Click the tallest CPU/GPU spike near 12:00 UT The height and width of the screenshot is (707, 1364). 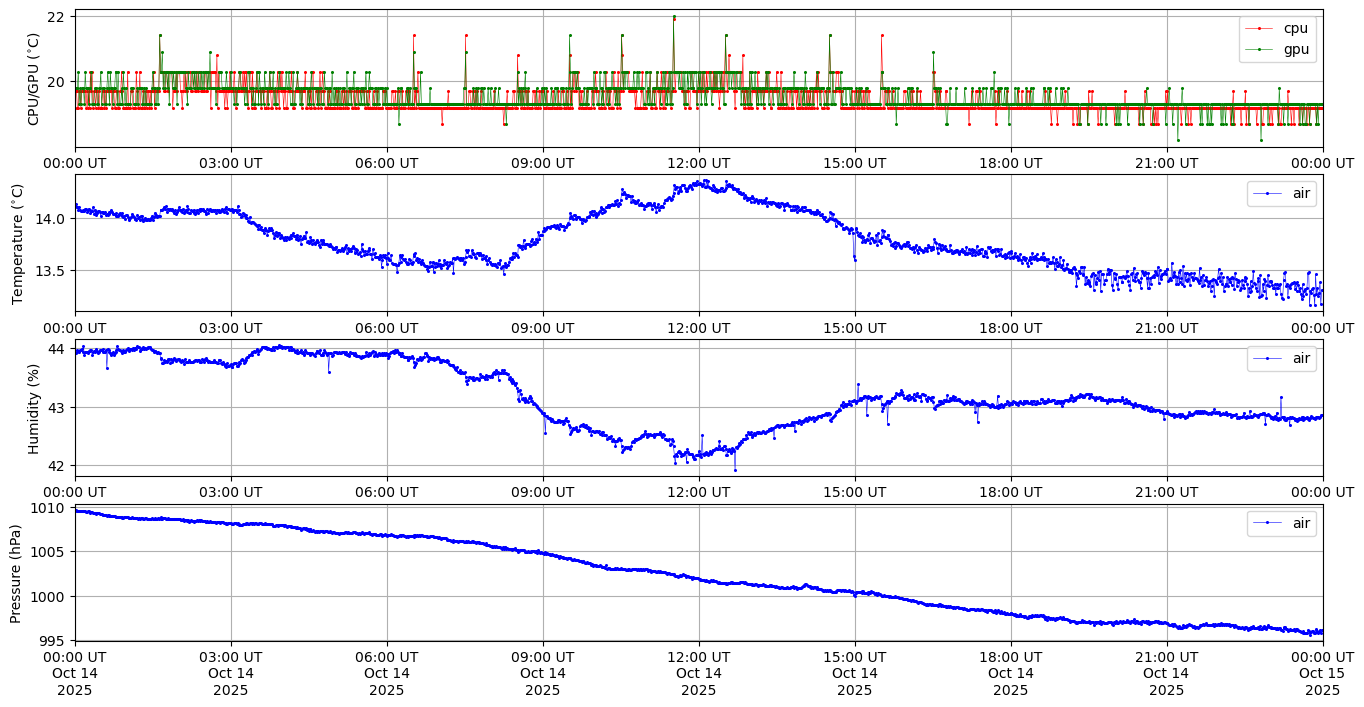(x=673, y=17)
